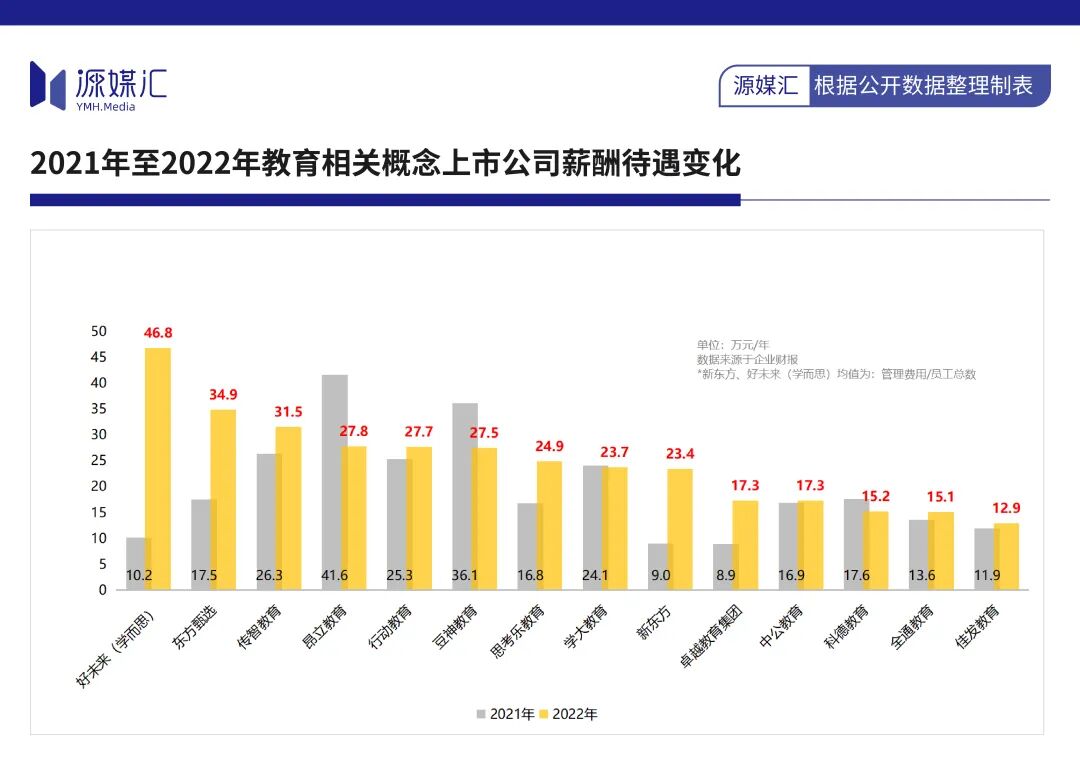1080x764 pixels.
Task: Click the gray 2021年 legend swatch
Action: click(481, 714)
